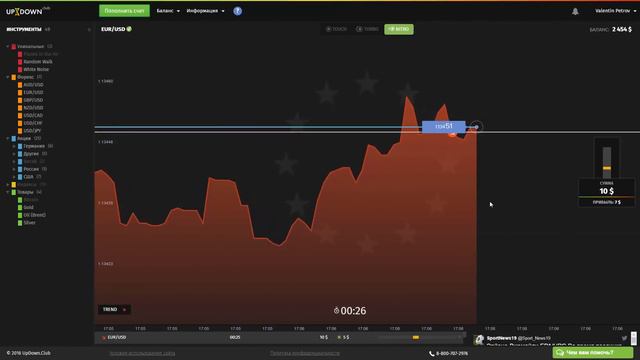
Task: Click the Twitter bird icon
Action: pyautogui.click(x=624, y=338)
